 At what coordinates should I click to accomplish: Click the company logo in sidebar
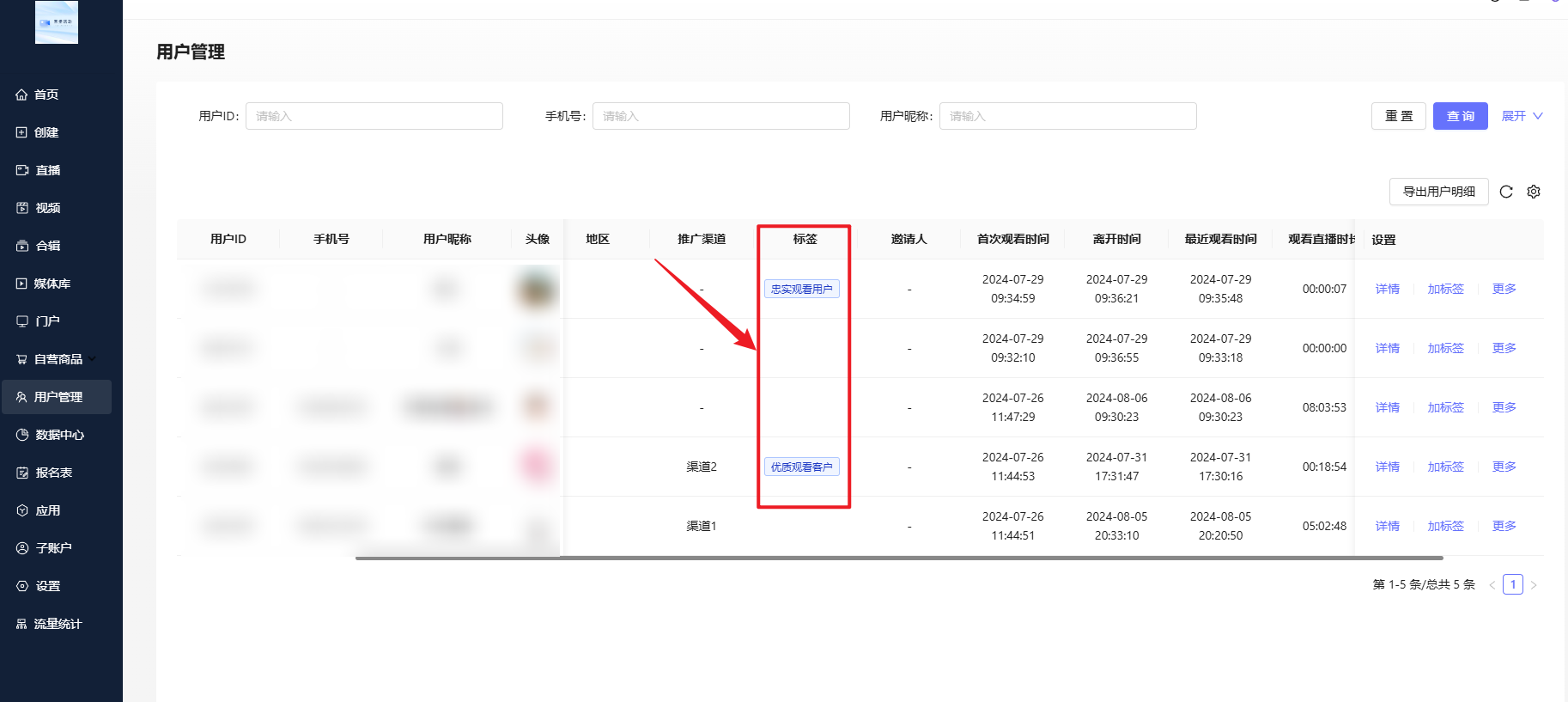[x=57, y=21]
